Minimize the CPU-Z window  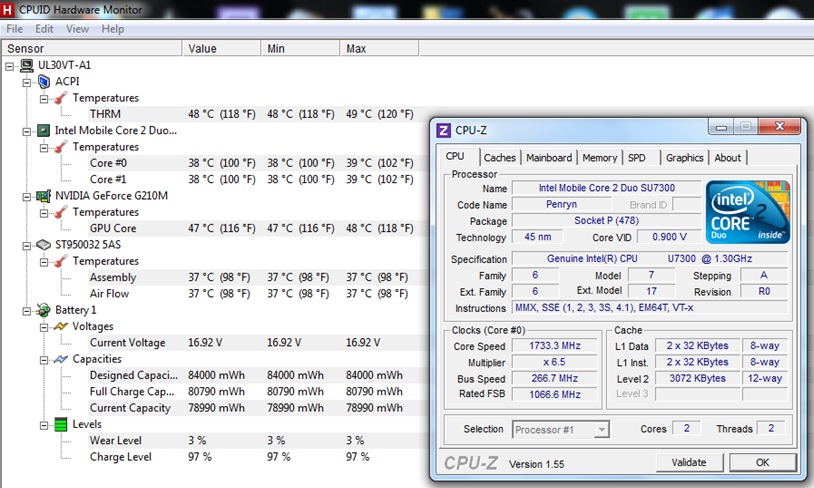pos(722,127)
